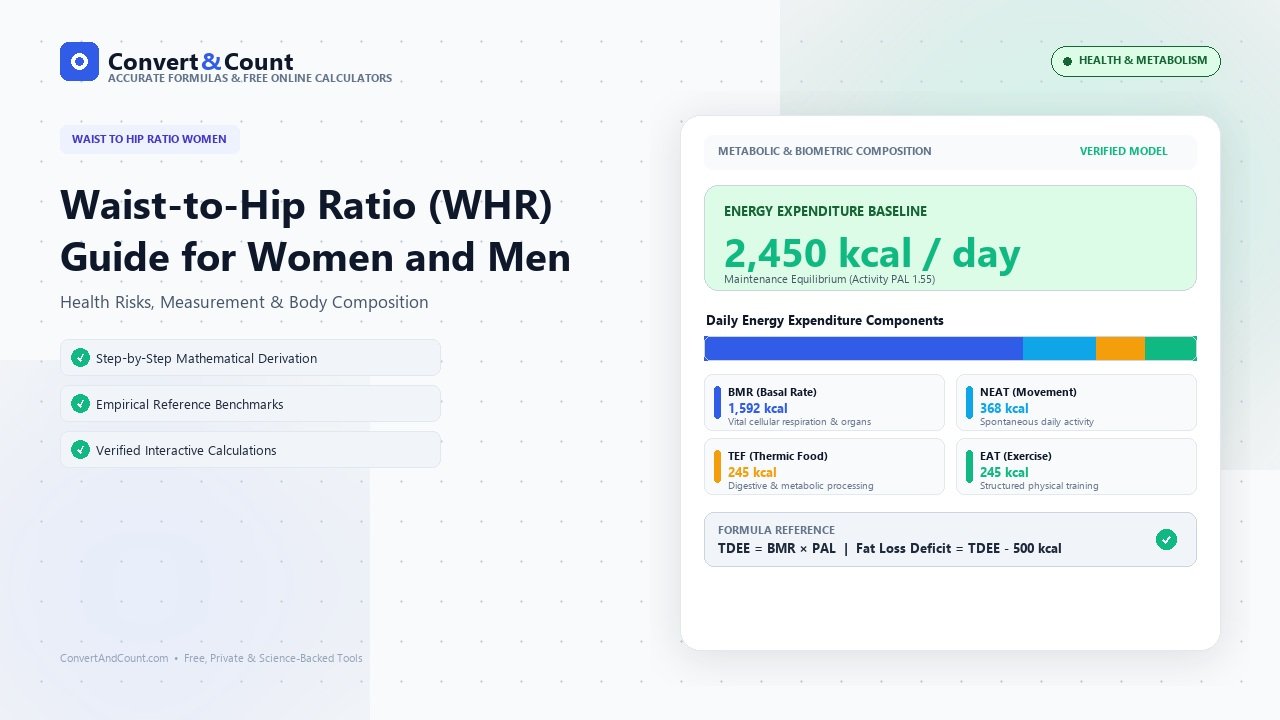Click the TEF (Thermic Food) title
1280x720 pixels.
click(778, 456)
